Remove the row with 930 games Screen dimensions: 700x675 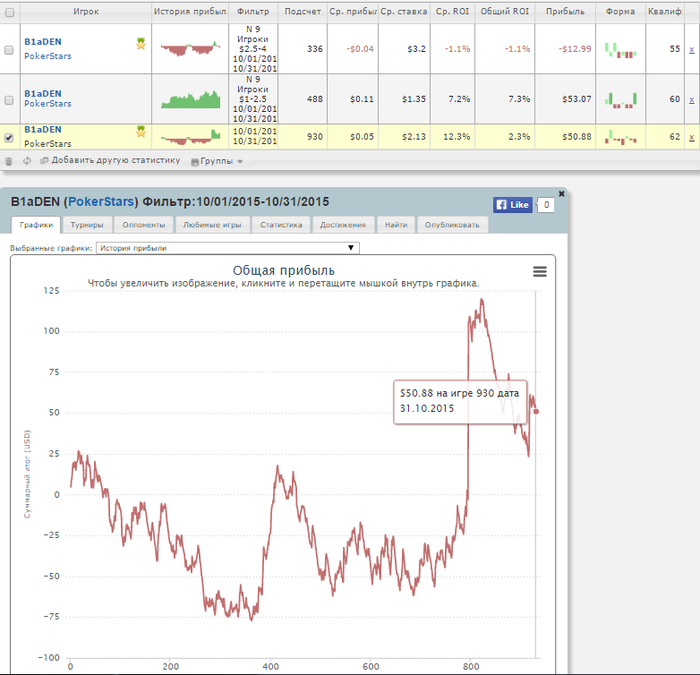(692, 138)
